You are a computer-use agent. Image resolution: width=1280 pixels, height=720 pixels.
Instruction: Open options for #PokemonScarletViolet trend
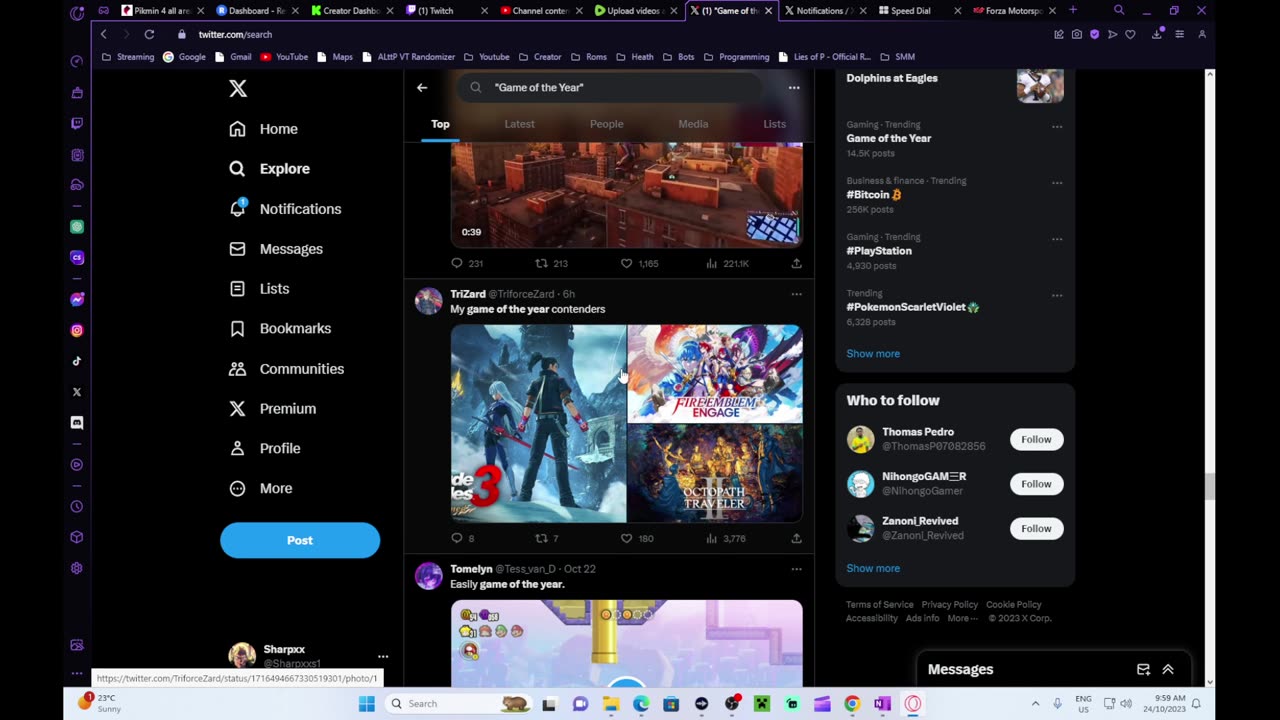[1057, 295]
